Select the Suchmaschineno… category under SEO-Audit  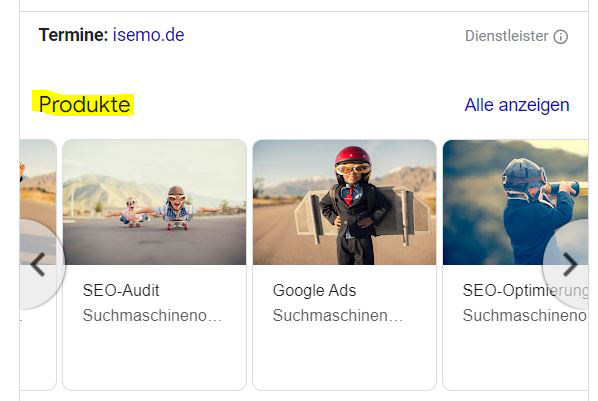[152, 316]
